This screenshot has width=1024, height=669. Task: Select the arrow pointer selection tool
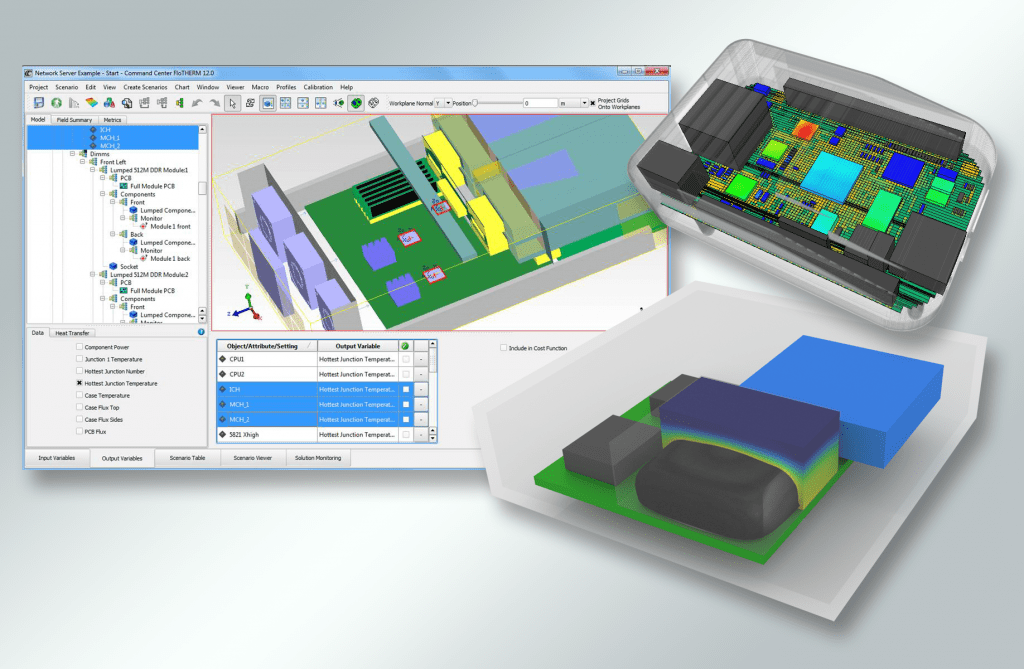[232, 103]
